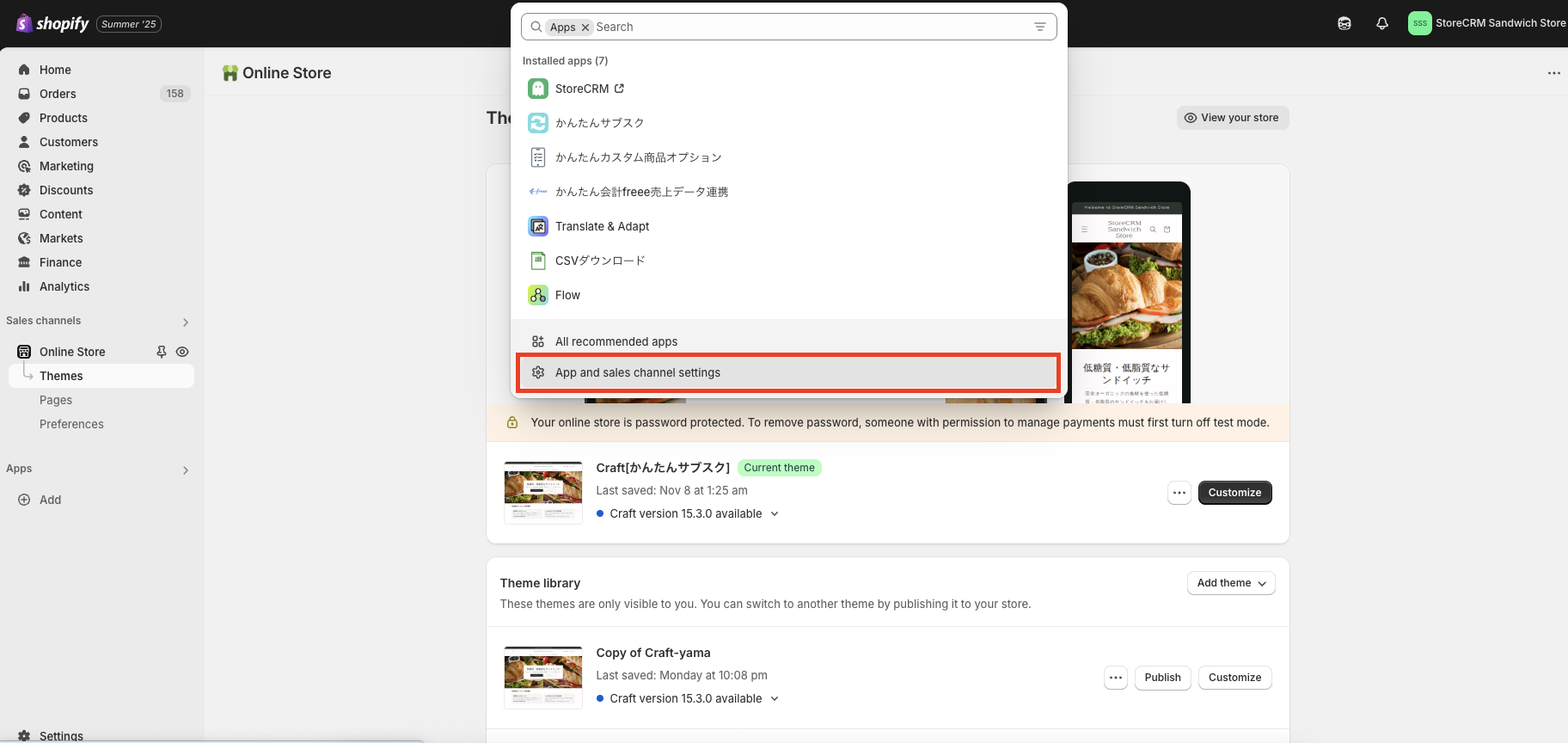The height and width of the screenshot is (743, 1568).
Task: Open かんたんカスタム商品オプション app
Action: (789, 157)
